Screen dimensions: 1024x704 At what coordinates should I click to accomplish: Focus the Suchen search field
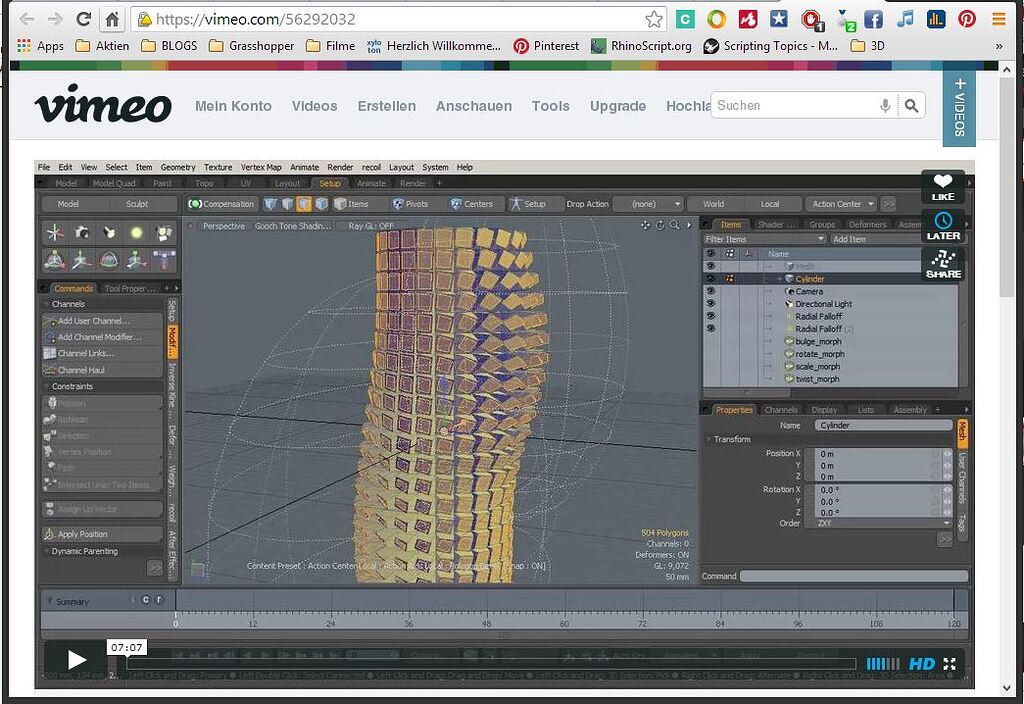(x=794, y=105)
